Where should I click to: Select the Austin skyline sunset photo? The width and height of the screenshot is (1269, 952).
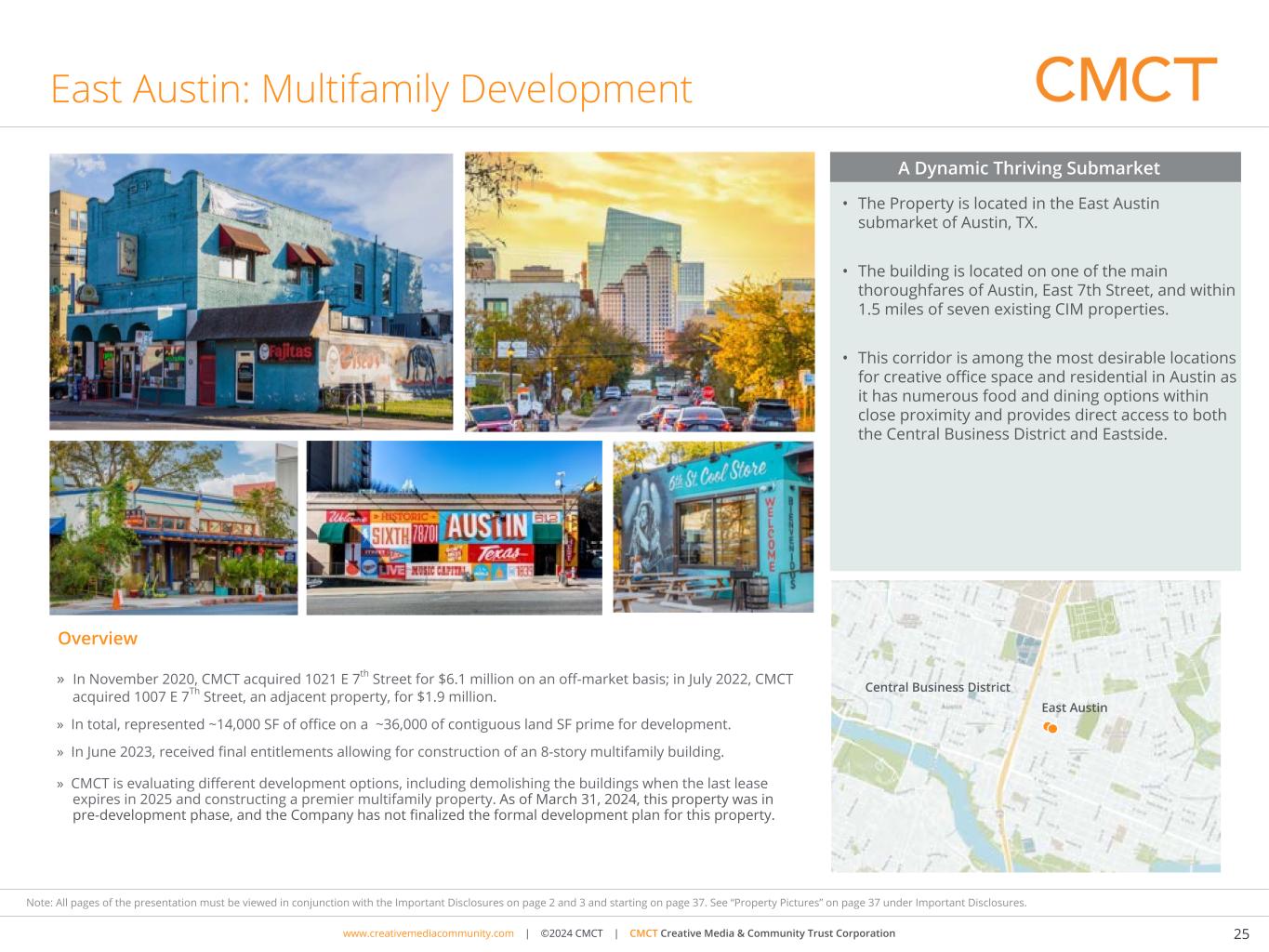(x=640, y=291)
